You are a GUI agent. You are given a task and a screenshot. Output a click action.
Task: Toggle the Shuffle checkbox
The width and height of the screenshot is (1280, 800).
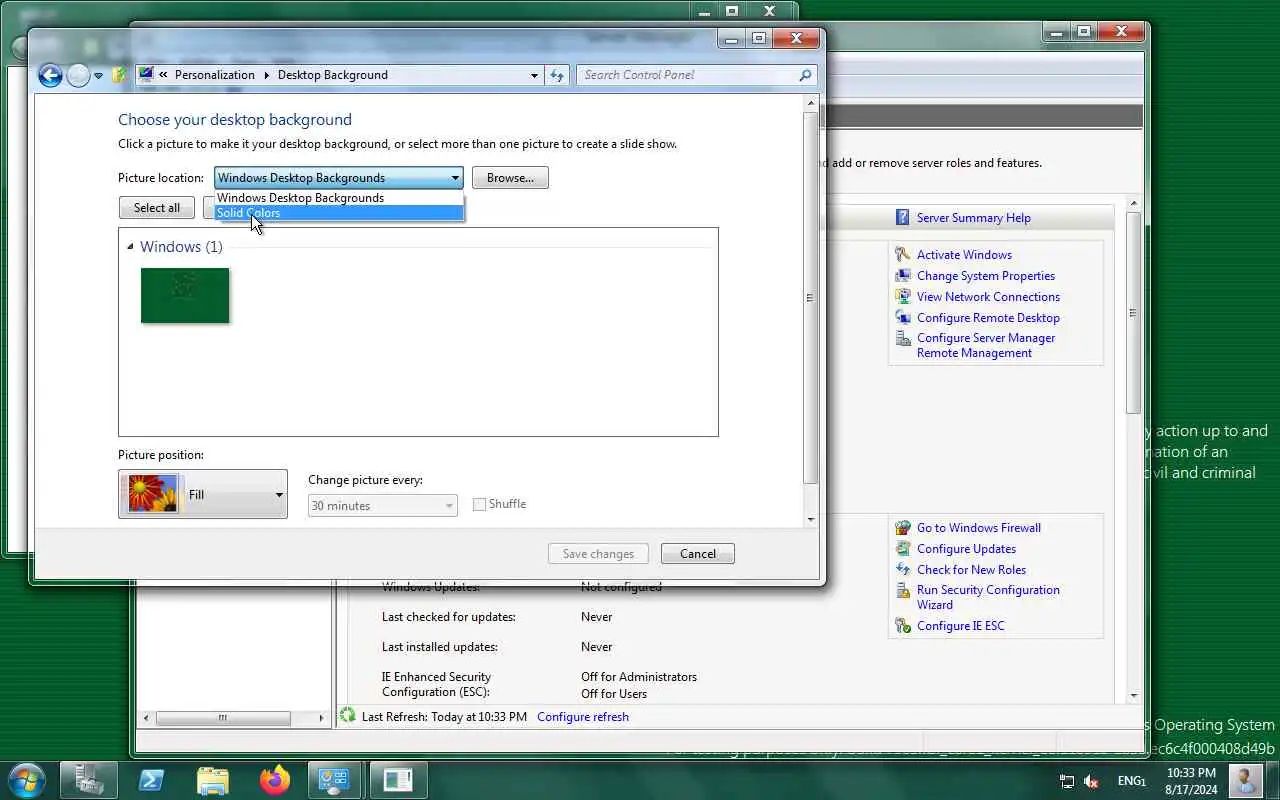pos(479,504)
